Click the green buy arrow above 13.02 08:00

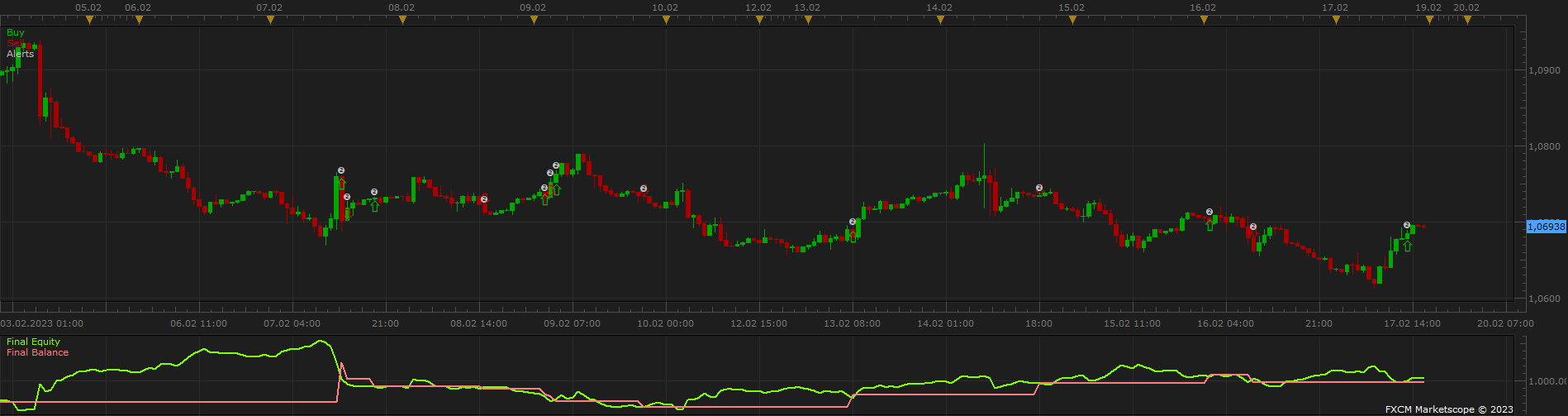(853, 235)
